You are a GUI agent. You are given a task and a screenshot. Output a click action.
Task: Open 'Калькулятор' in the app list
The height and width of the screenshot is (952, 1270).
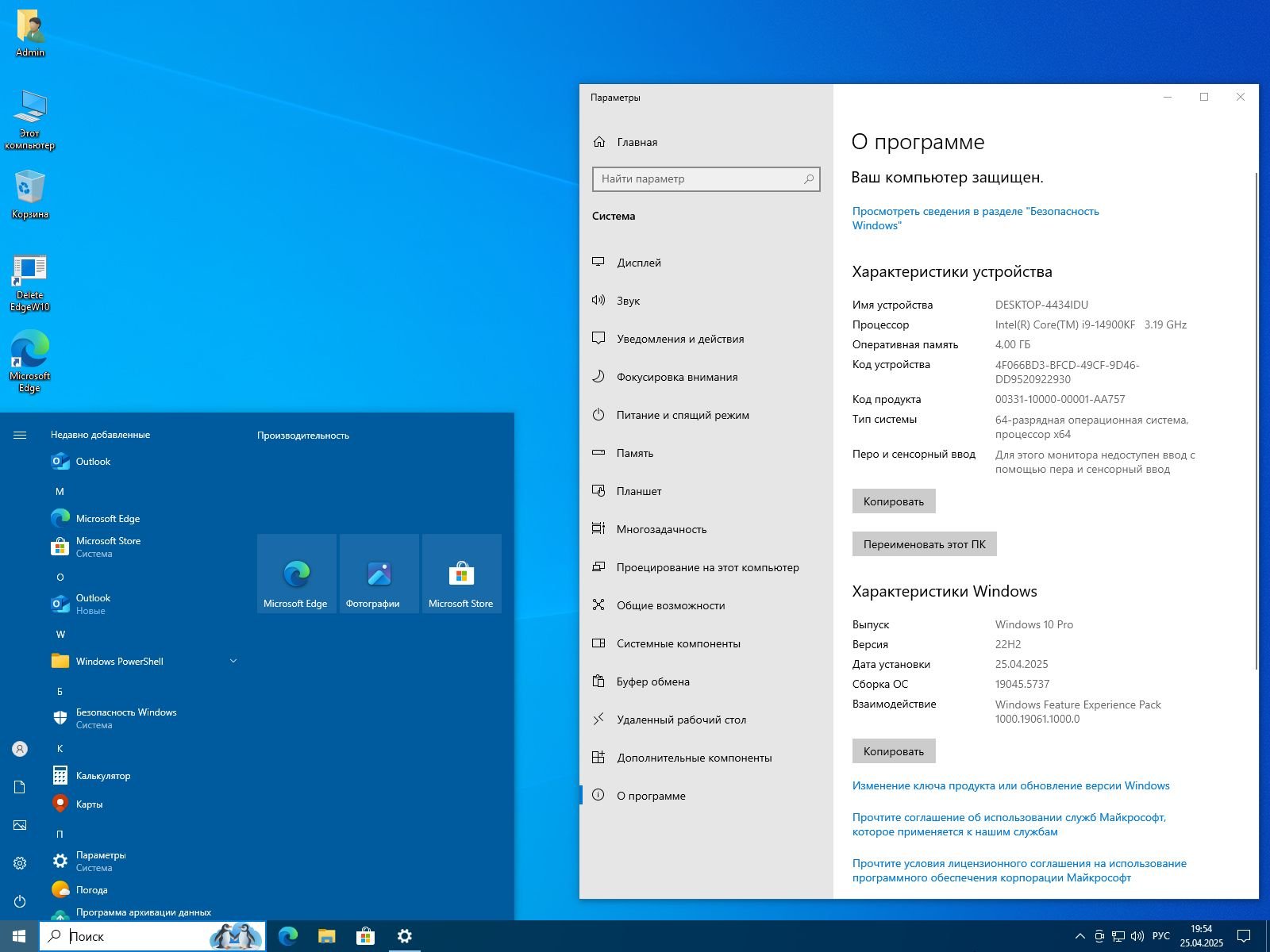click(x=144, y=775)
